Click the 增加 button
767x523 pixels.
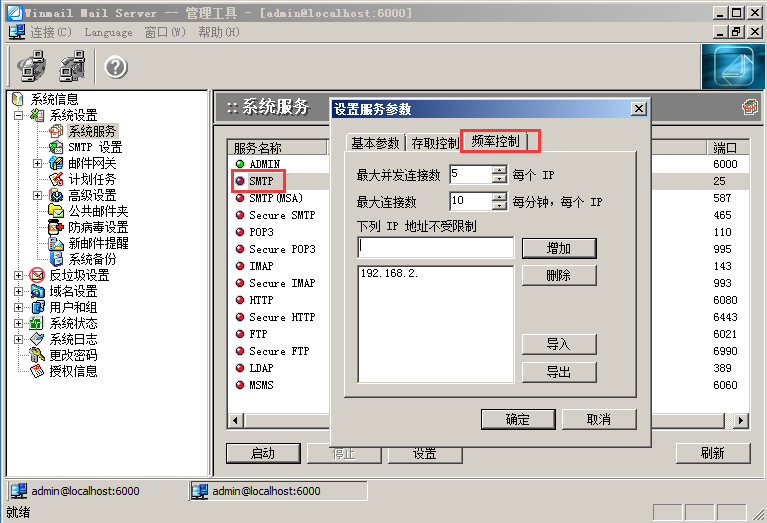[x=559, y=249]
